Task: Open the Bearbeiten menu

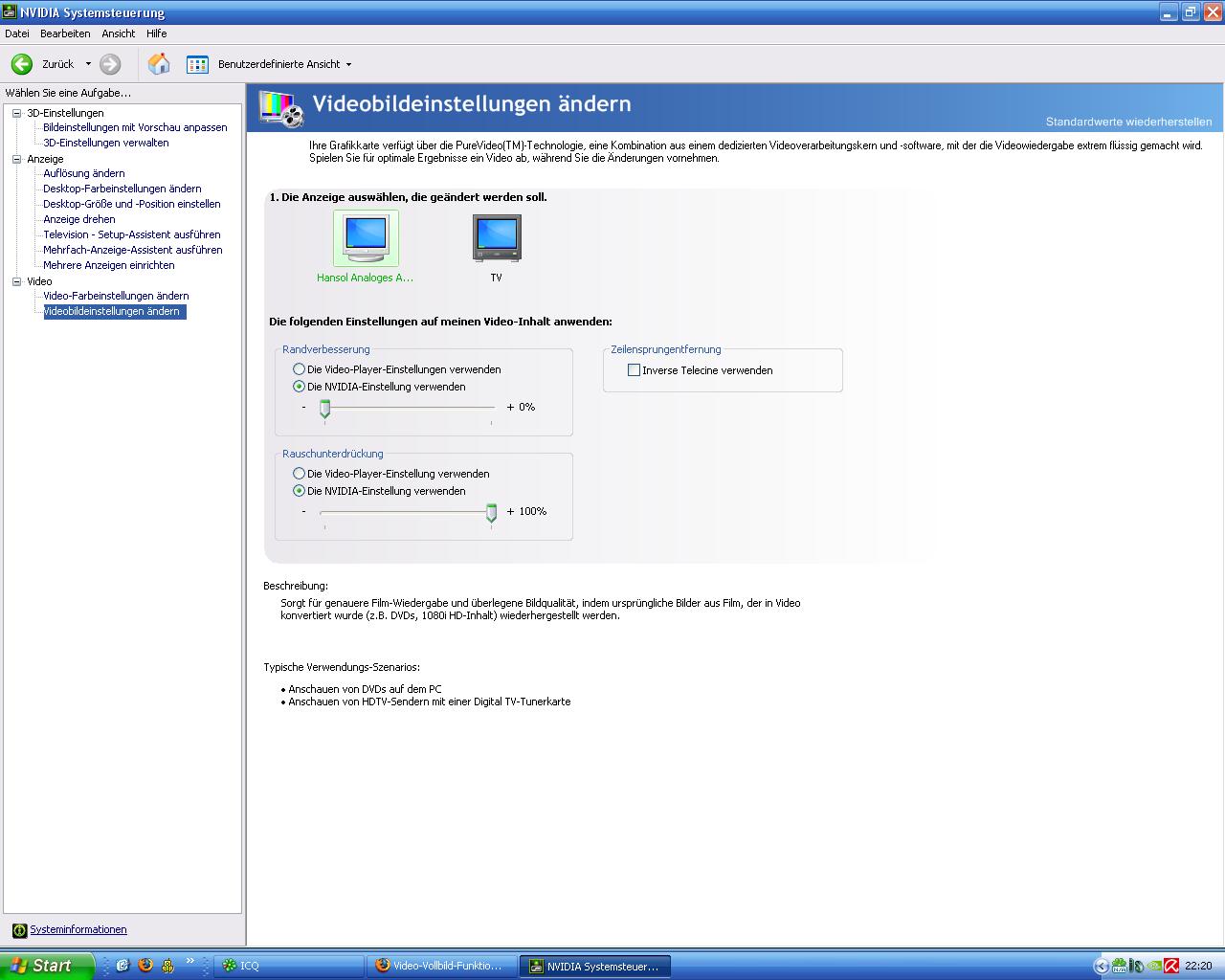Action: (65, 33)
